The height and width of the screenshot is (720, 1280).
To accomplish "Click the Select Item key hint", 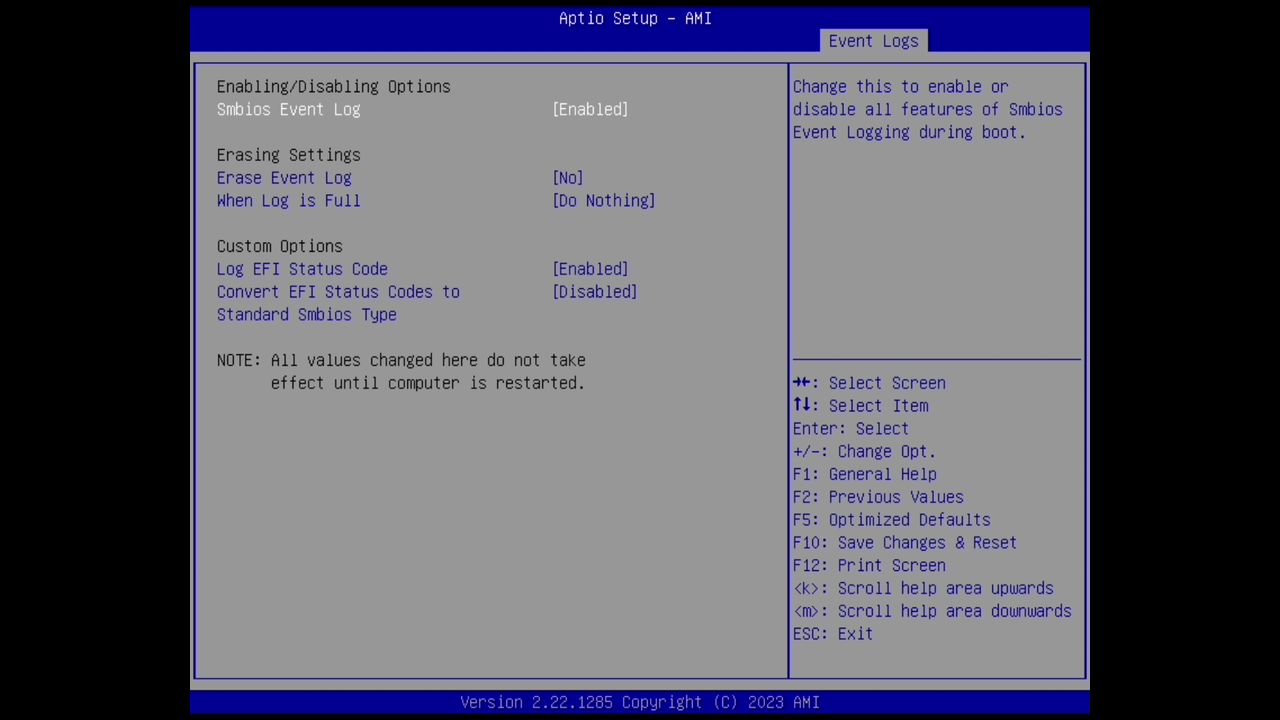I will pyautogui.click(x=861, y=406).
